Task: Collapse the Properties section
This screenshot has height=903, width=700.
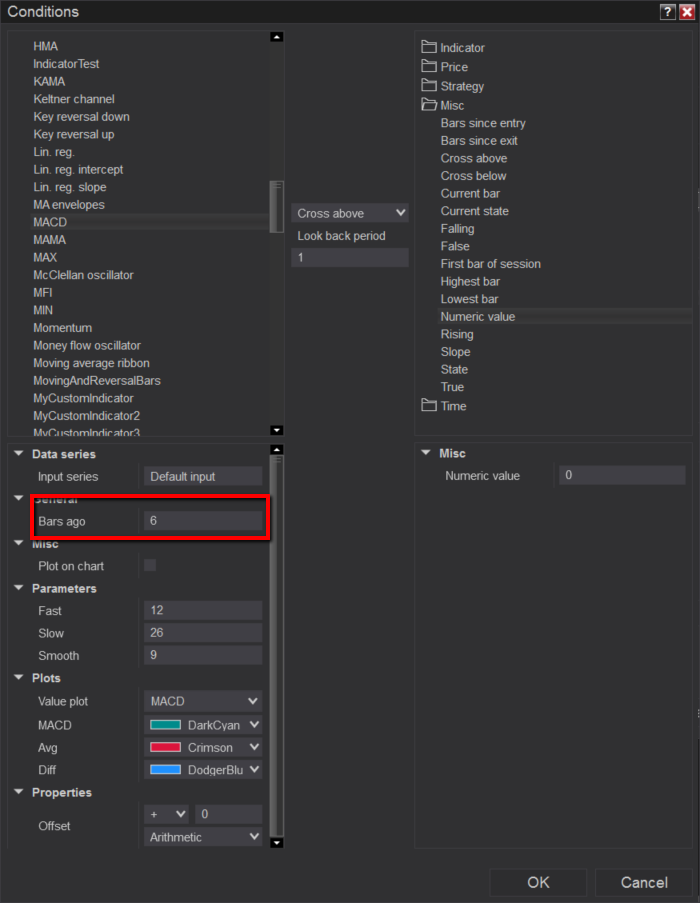Action: (18, 792)
